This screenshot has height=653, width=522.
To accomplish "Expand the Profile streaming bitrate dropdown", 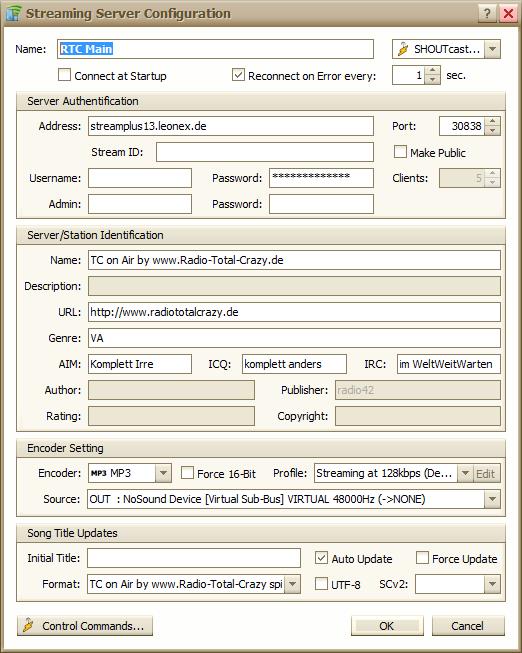I will pos(465,473).
